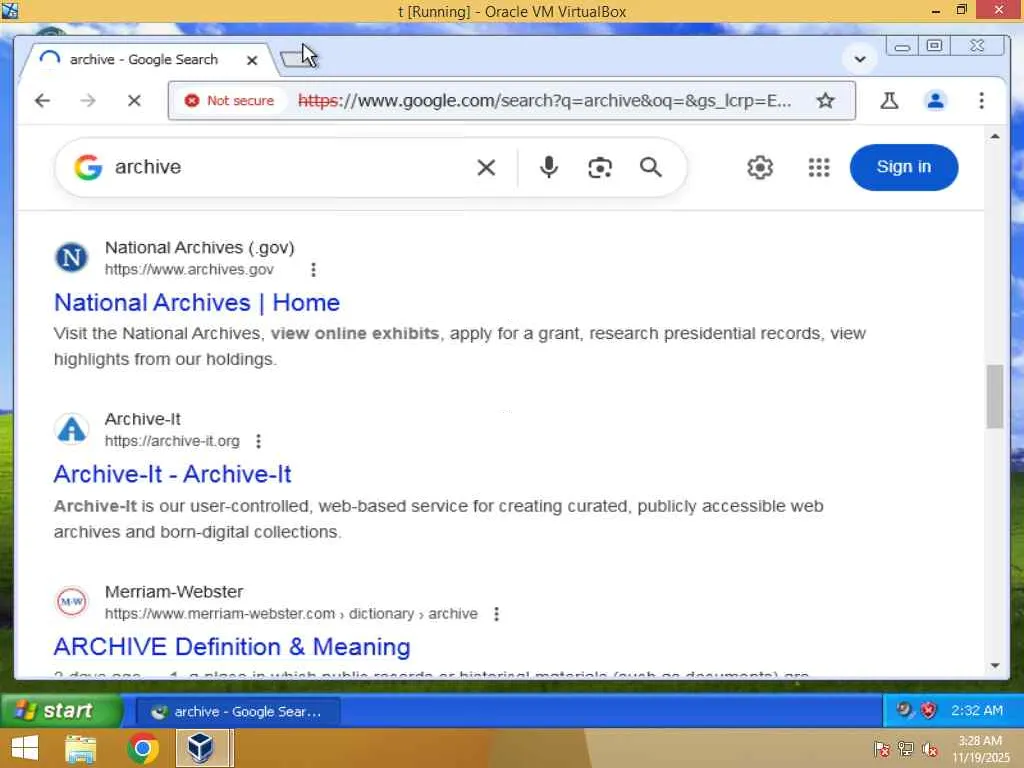
Task: Click the host action center flag icon
Action: tap(881, 749)
